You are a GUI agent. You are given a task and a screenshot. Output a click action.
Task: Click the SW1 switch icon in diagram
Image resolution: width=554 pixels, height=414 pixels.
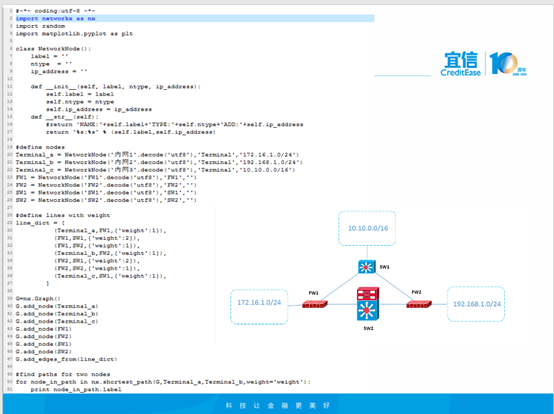point(367,267)
